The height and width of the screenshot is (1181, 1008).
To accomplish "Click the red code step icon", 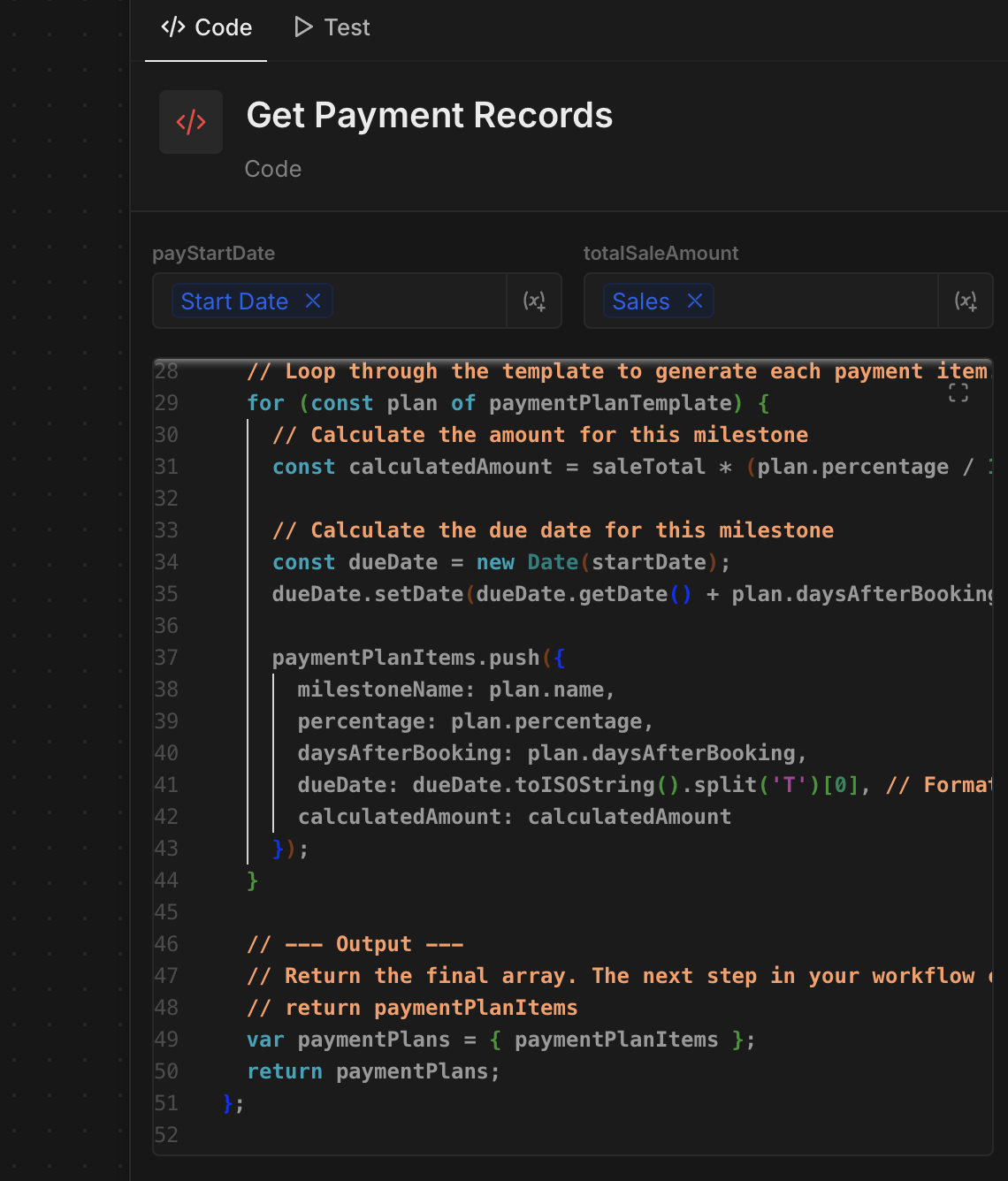I will (x=191, y=122).
